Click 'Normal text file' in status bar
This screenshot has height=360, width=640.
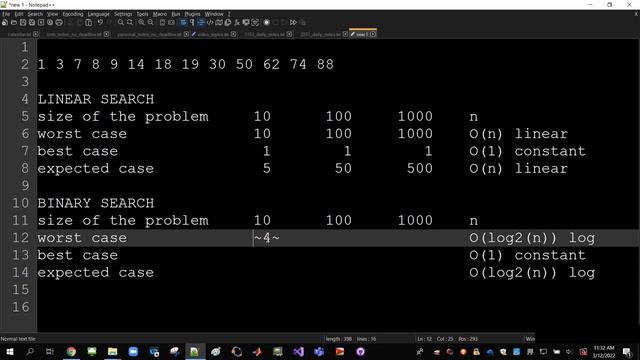coord(18,339)
